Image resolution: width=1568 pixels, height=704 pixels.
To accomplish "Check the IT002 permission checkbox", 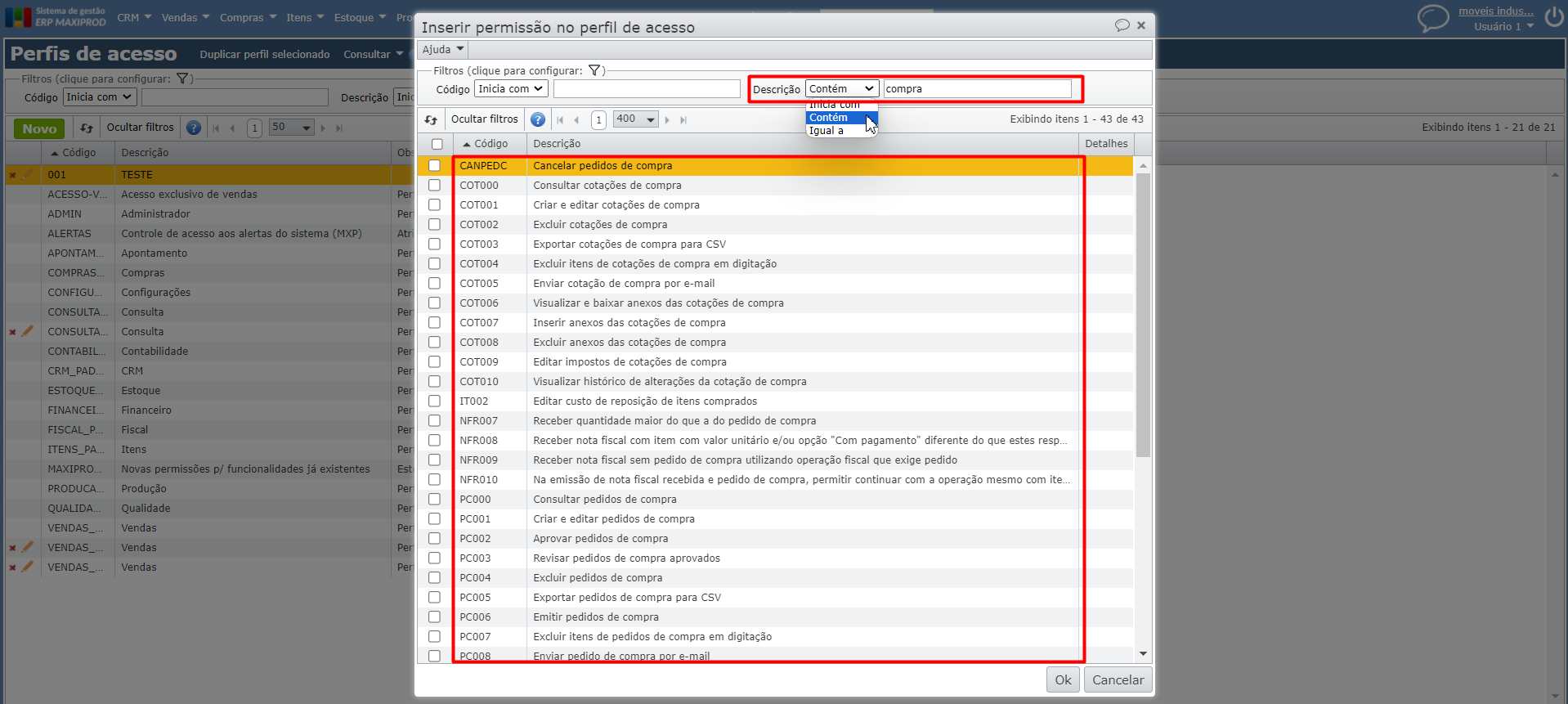I will (434, 401).
